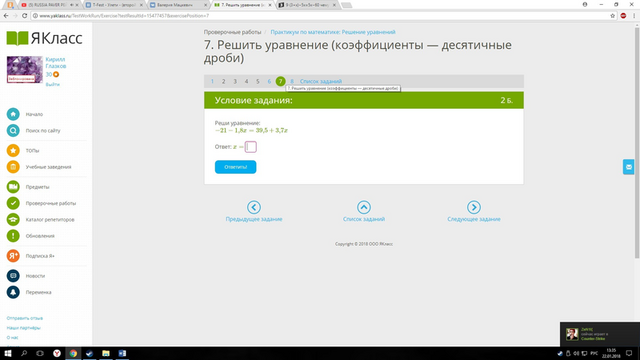Open Практикум по математике breadcrumb link
640x360 pixels.
pos(333,32)
